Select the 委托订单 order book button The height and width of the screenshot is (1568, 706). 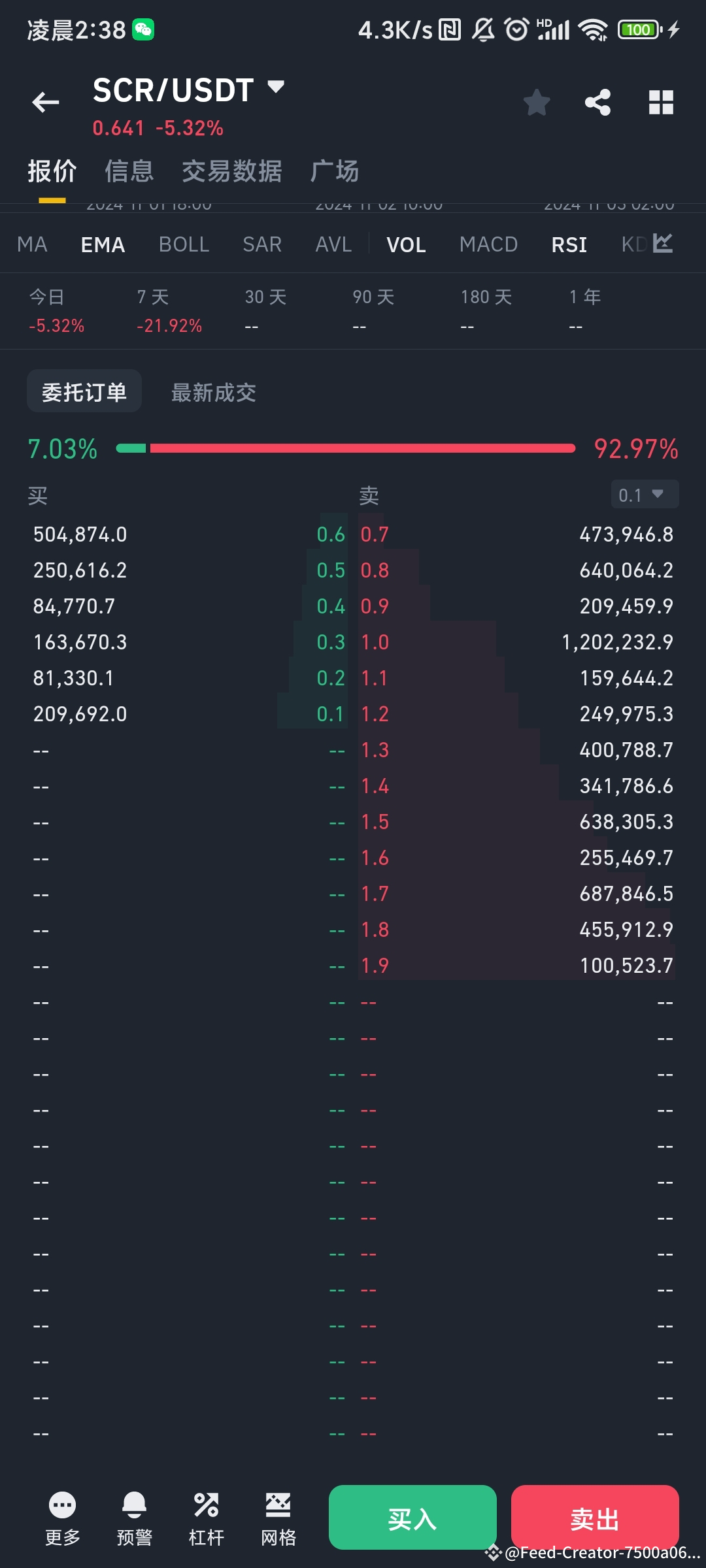tap(84, 391)
